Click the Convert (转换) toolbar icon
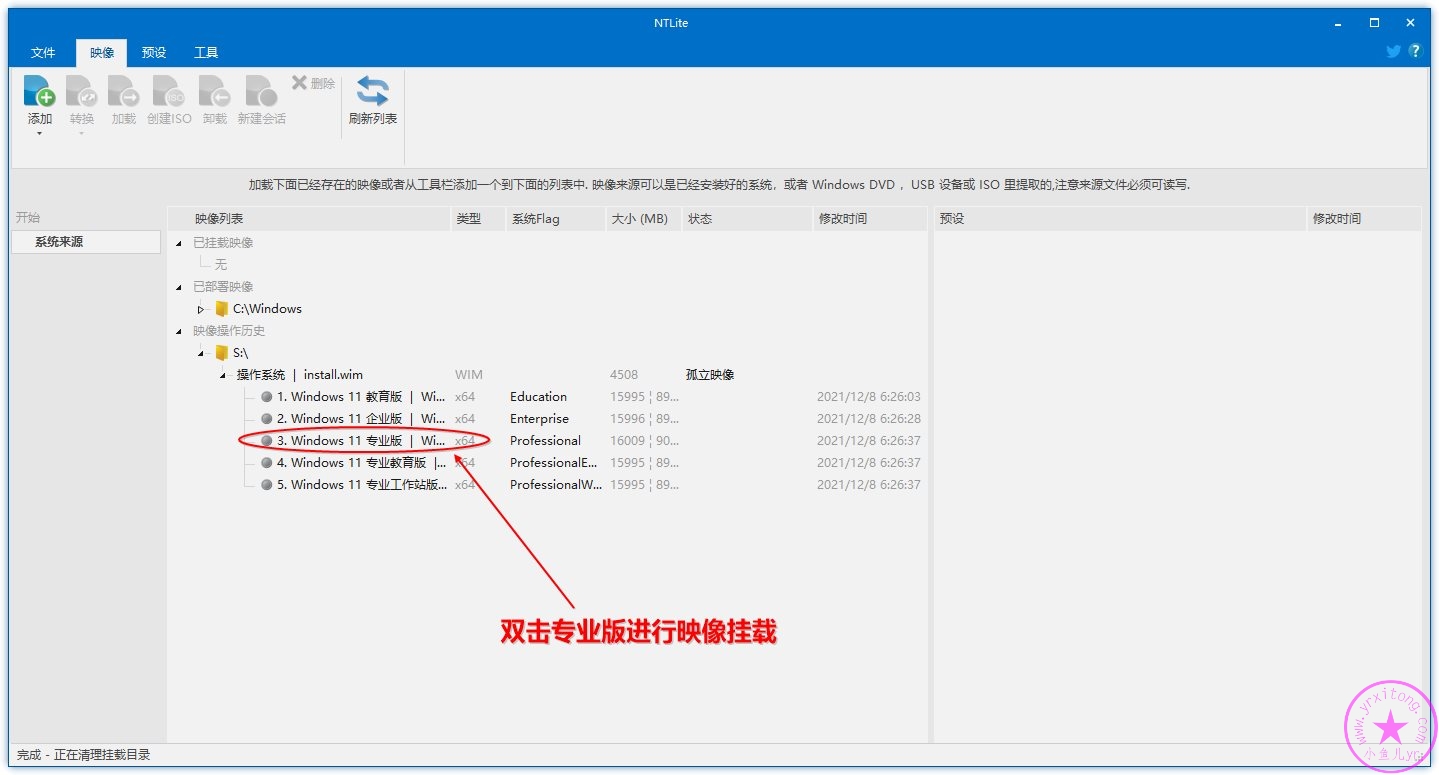 (x=81, y=91)
